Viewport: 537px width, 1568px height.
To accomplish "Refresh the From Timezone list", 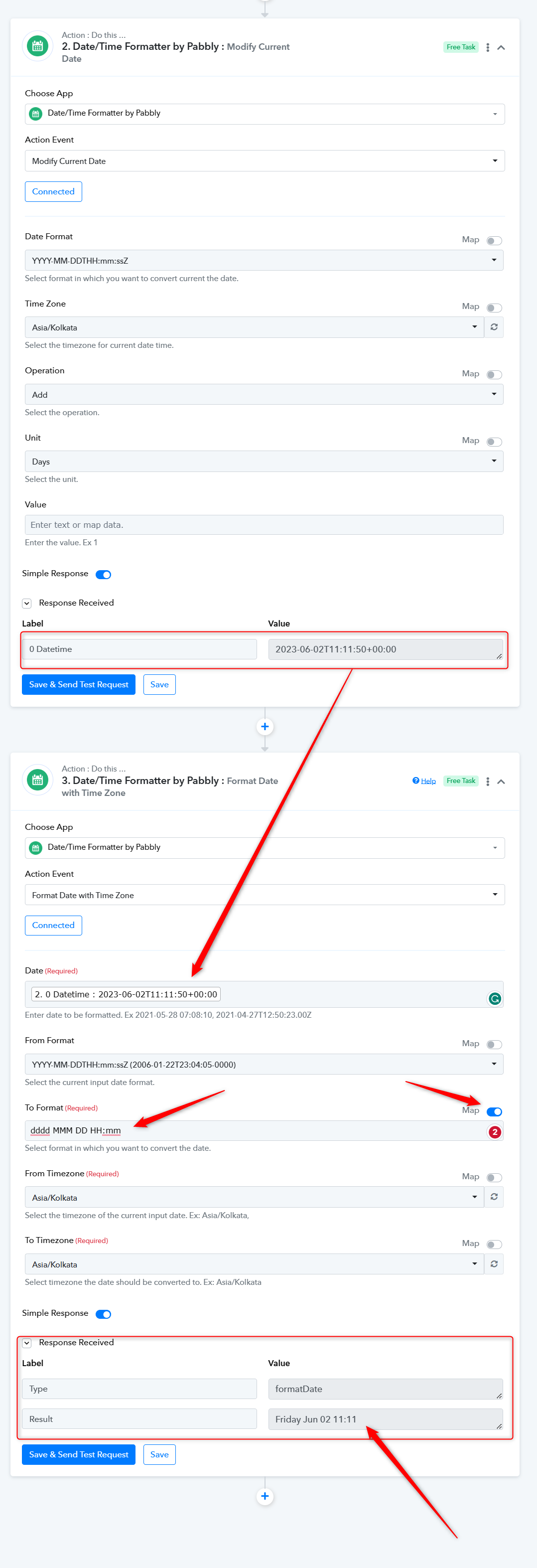I will coord(494,1197).
